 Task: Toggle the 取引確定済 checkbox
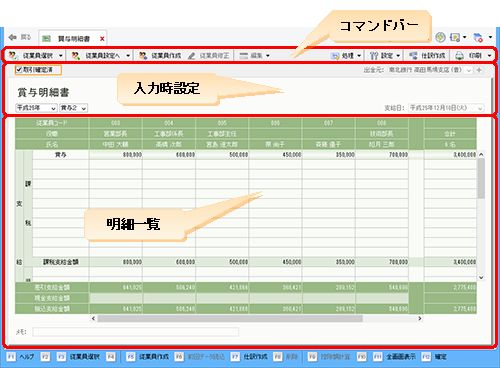(x=19, y=70)
